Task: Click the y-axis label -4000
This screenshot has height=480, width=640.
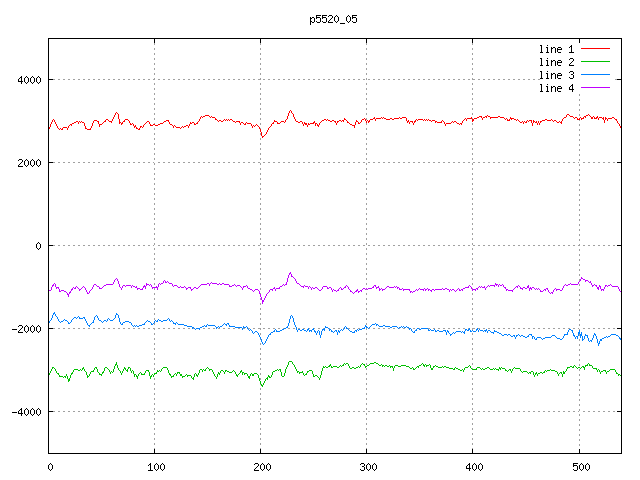Action: [27, 412]
